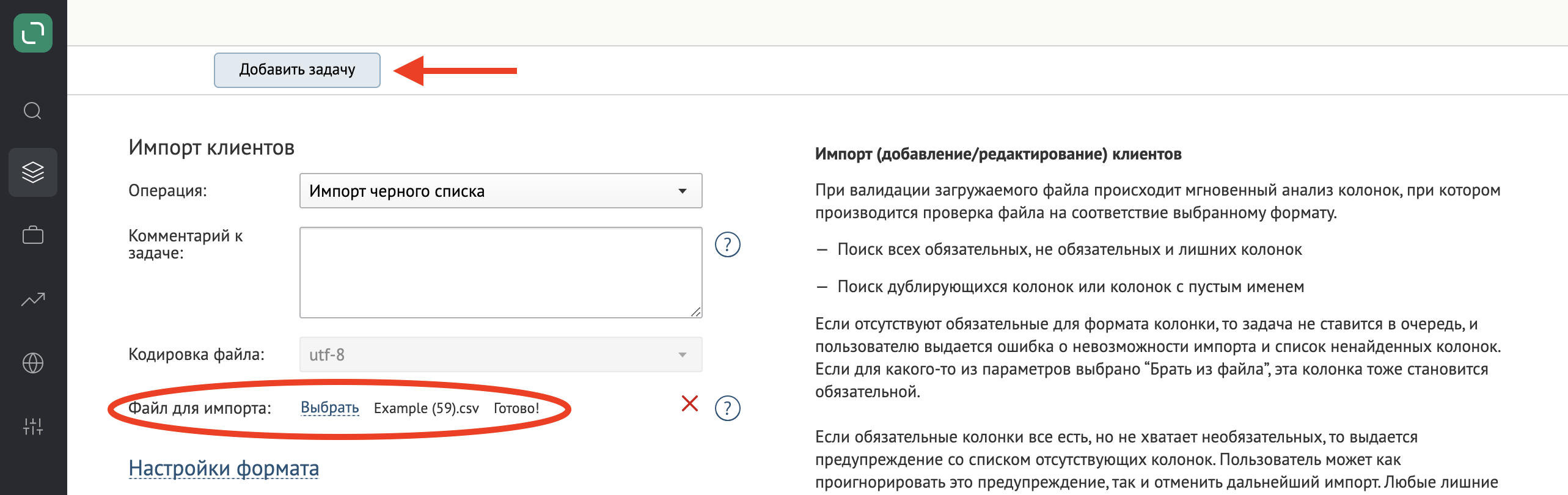Screen dimensions: 1568x495
Task: Open the briefcase sidebar icon
Action: click(x=33, y=235)
